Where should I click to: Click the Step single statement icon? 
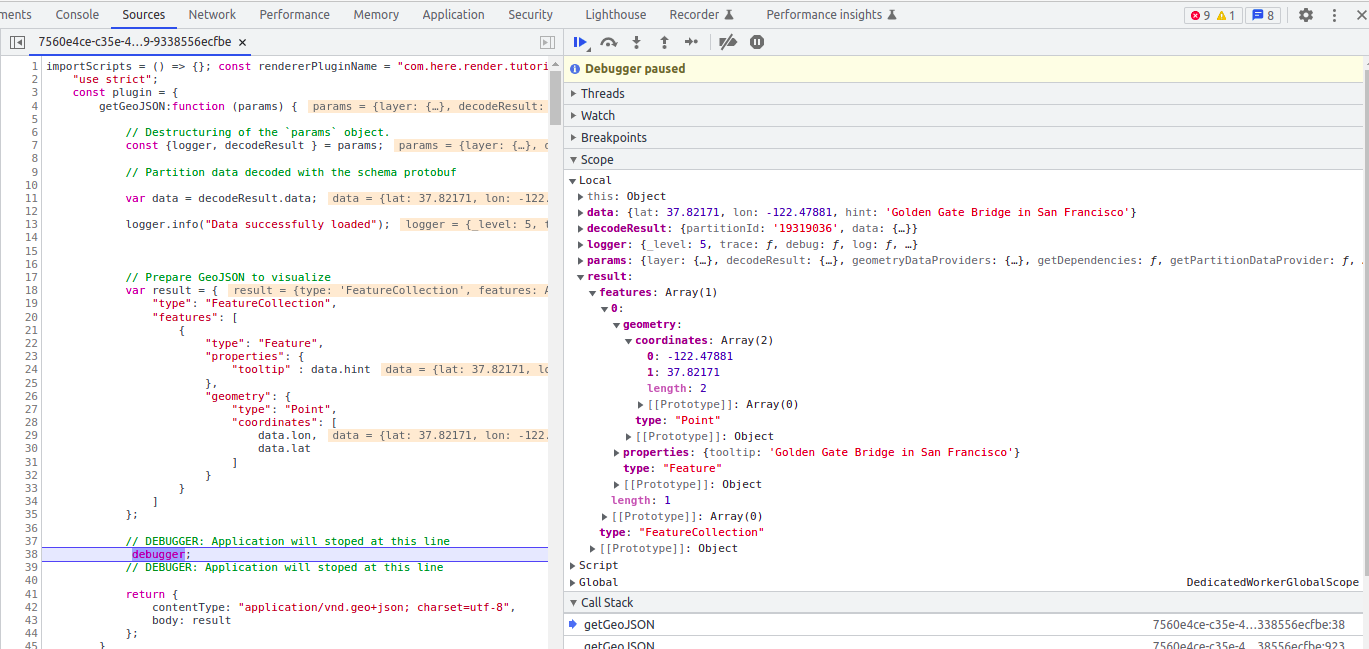click(690, 43)
